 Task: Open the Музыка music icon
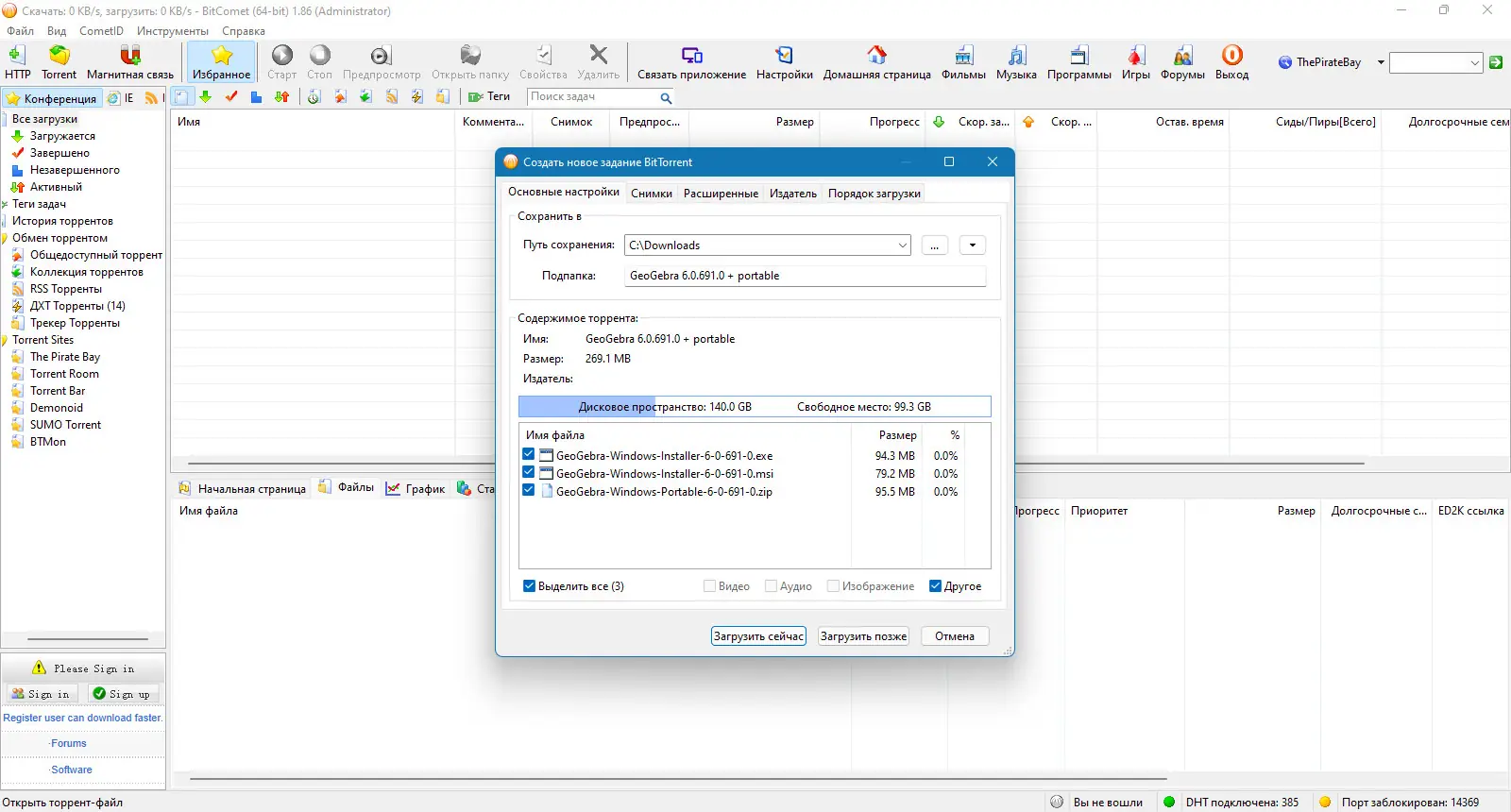coord(1016,62)
